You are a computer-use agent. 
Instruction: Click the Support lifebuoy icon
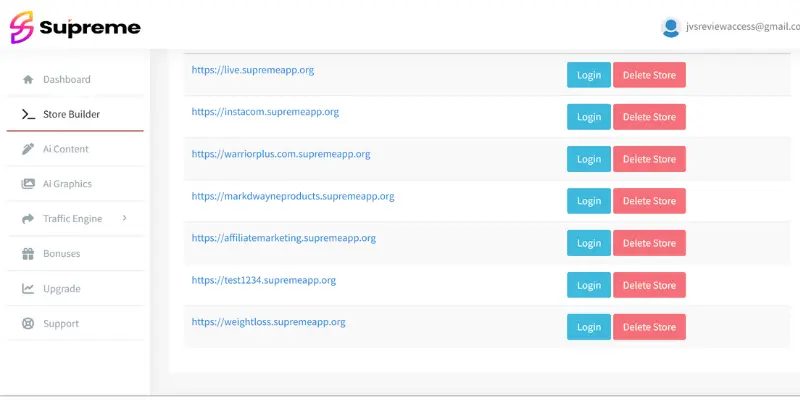pos(28,323)
